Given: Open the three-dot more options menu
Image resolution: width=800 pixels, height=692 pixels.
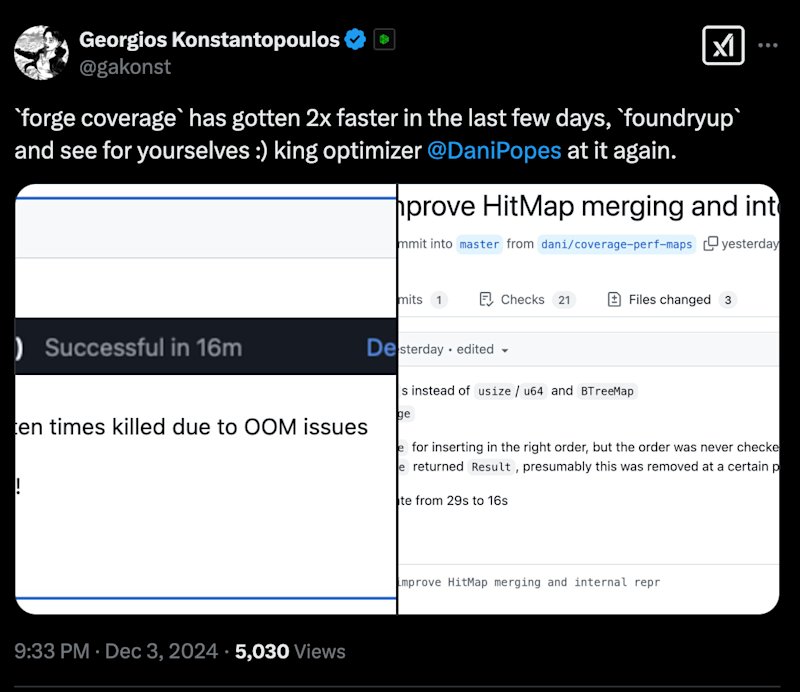Looking at the screenshot, I should [768, 45].
